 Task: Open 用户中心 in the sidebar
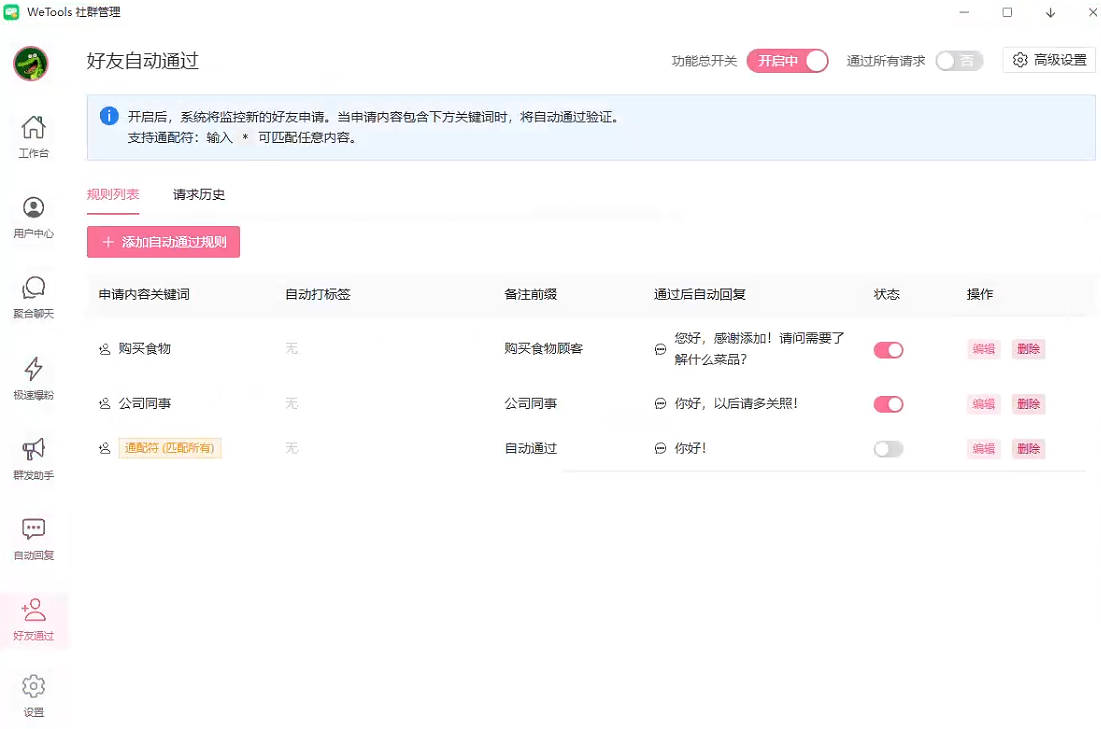[x=33, y=216]
